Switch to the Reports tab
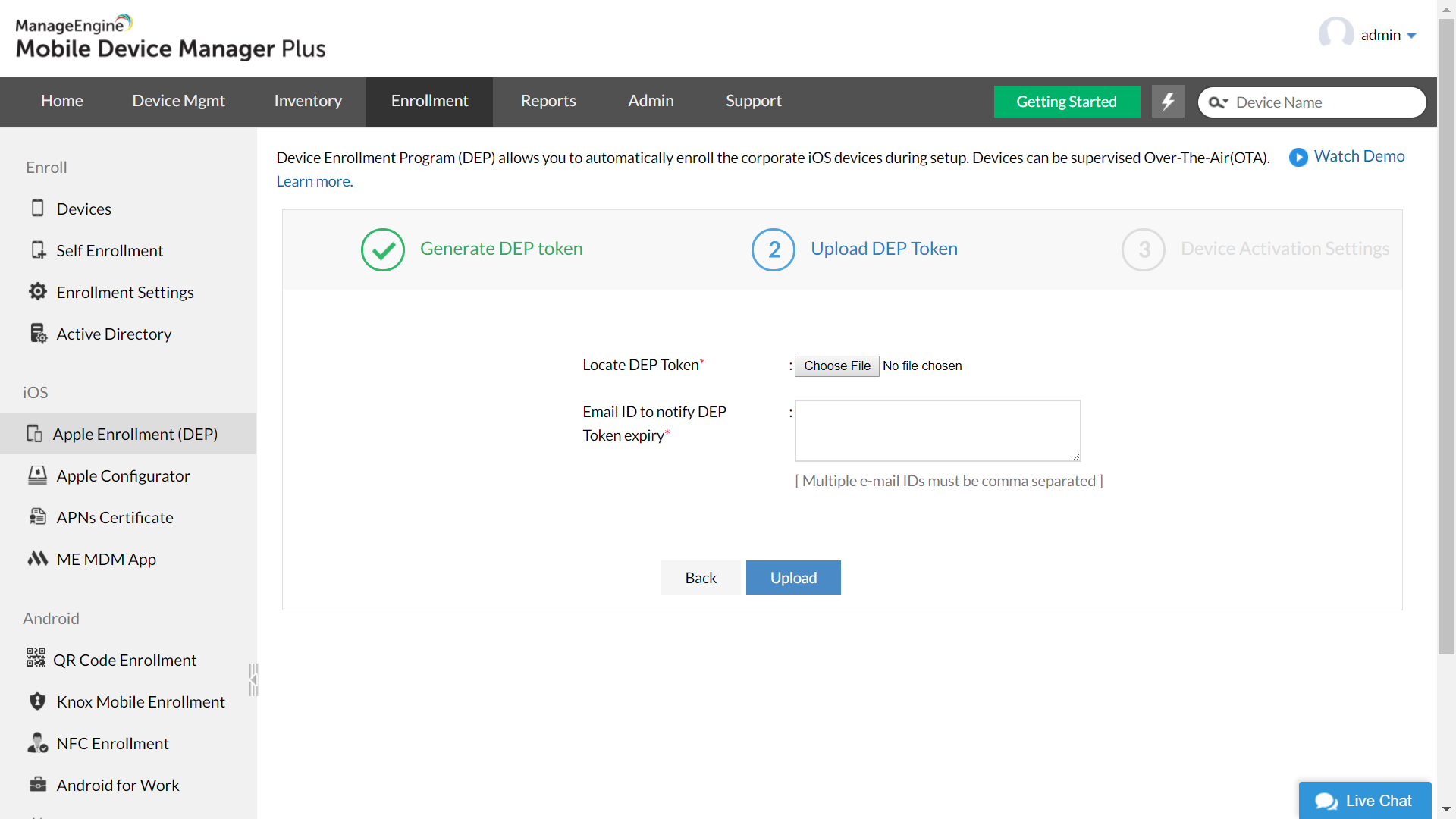Screen dimensions: 1456x819 pyautogui.click(x=548, y=100)
